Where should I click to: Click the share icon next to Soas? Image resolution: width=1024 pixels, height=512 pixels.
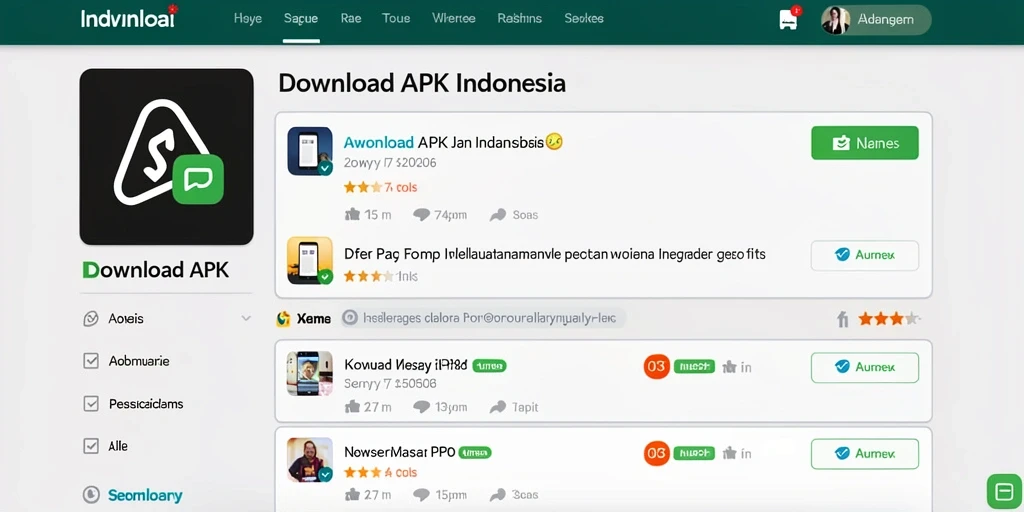point(498,214)
